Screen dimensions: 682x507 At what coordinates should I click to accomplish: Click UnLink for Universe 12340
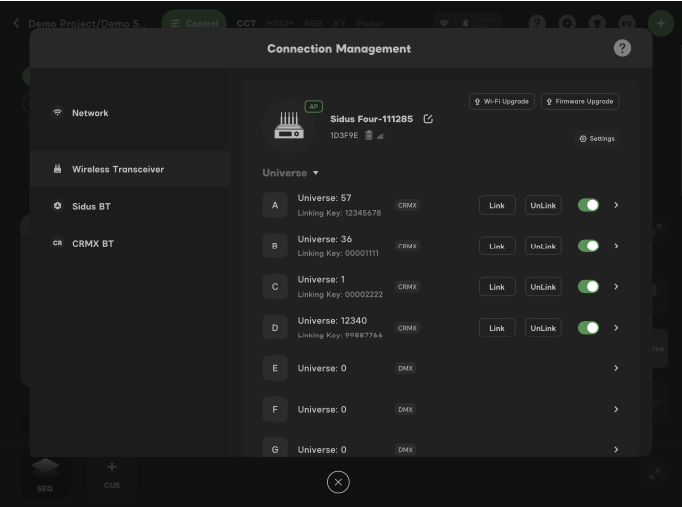point(543,328)
